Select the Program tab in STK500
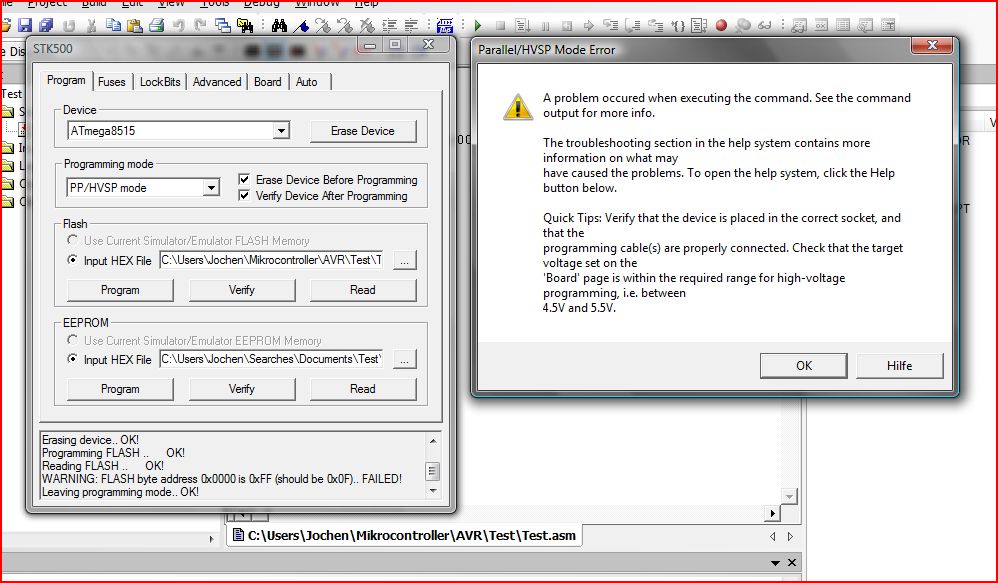The height and width of the screenshot is (583, 998). click(x=66, y=80)
